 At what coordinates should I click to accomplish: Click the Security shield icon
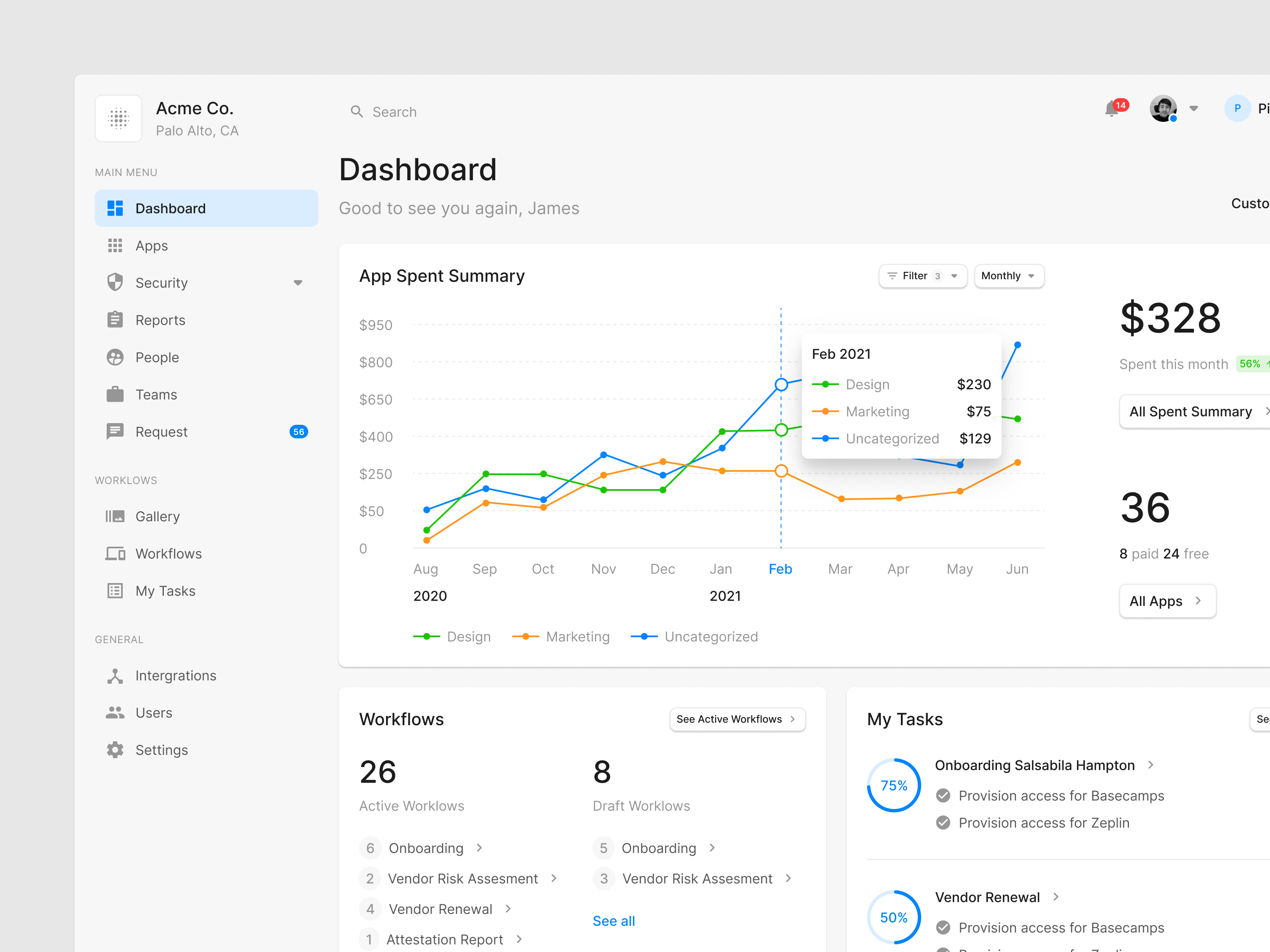(115, 282)
